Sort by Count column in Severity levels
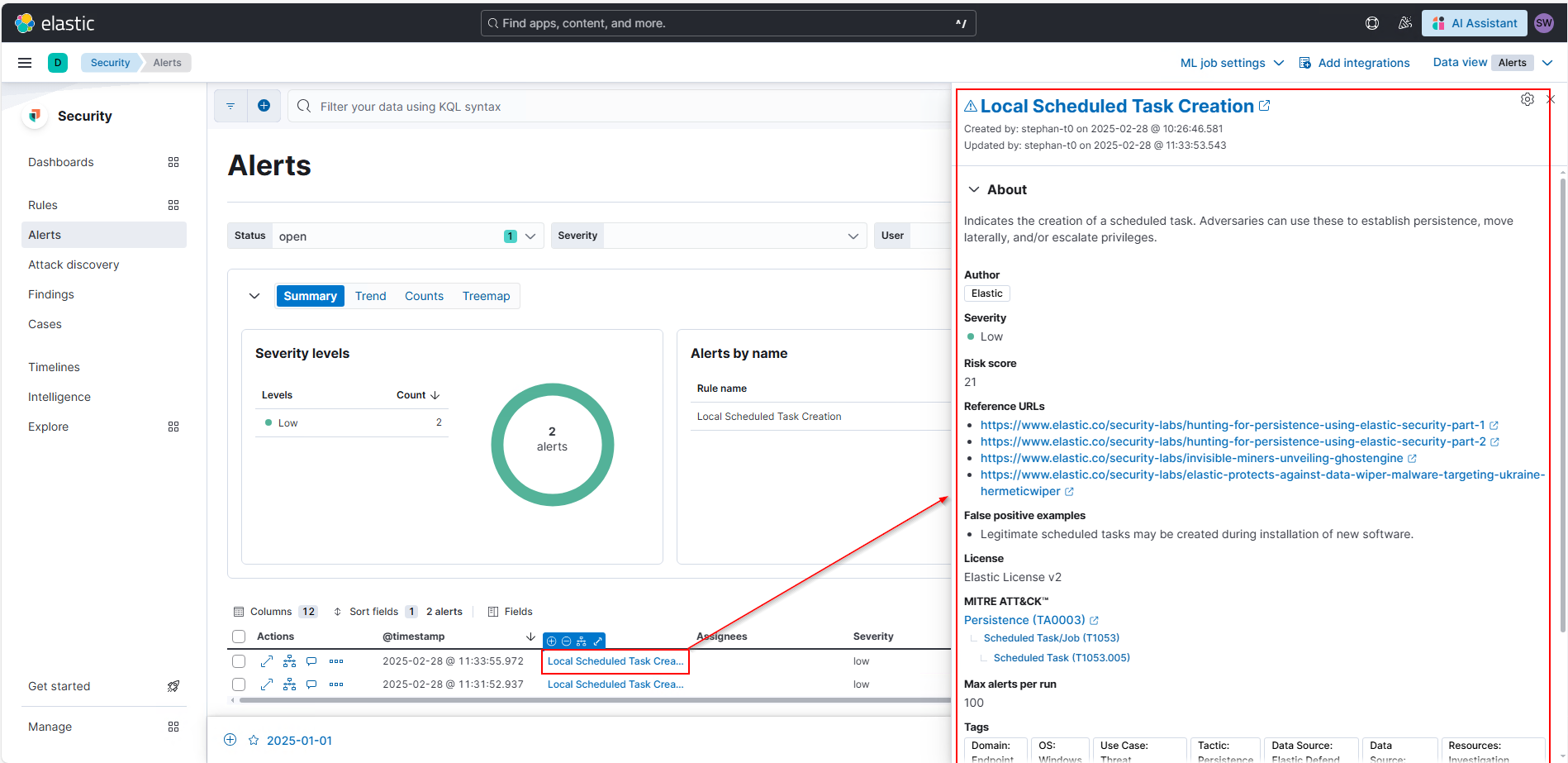This screenshot has width=1568, height=763. (418, 395)
